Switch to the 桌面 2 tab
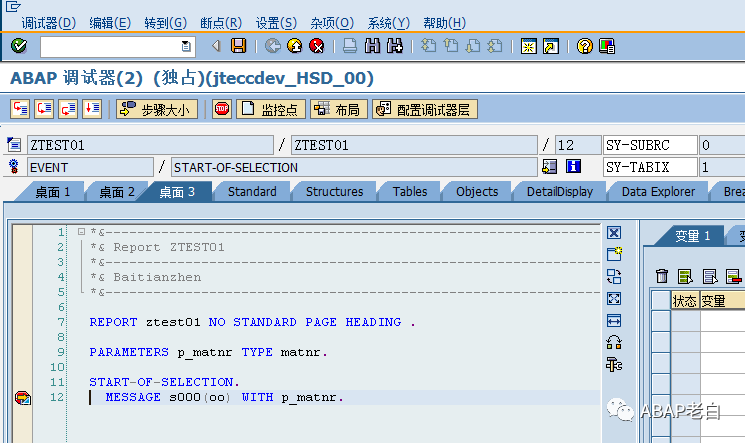Image resolution: width=745 pixels, height=443 pixels. [x=116, y=192]
